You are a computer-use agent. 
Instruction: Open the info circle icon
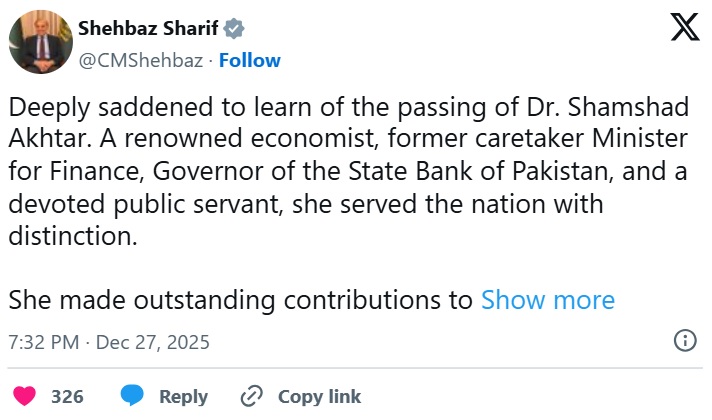click(686, 340)
